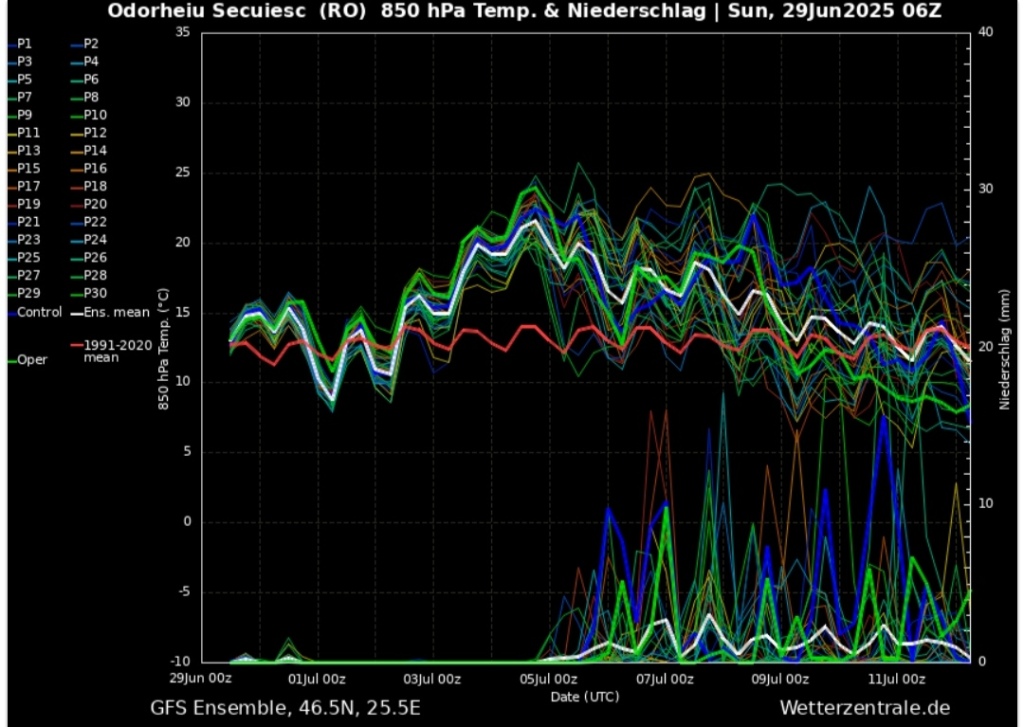Click the P11 legend entry
The width and height of the screenshot is (1024, 727).
(x=28, y=133)
